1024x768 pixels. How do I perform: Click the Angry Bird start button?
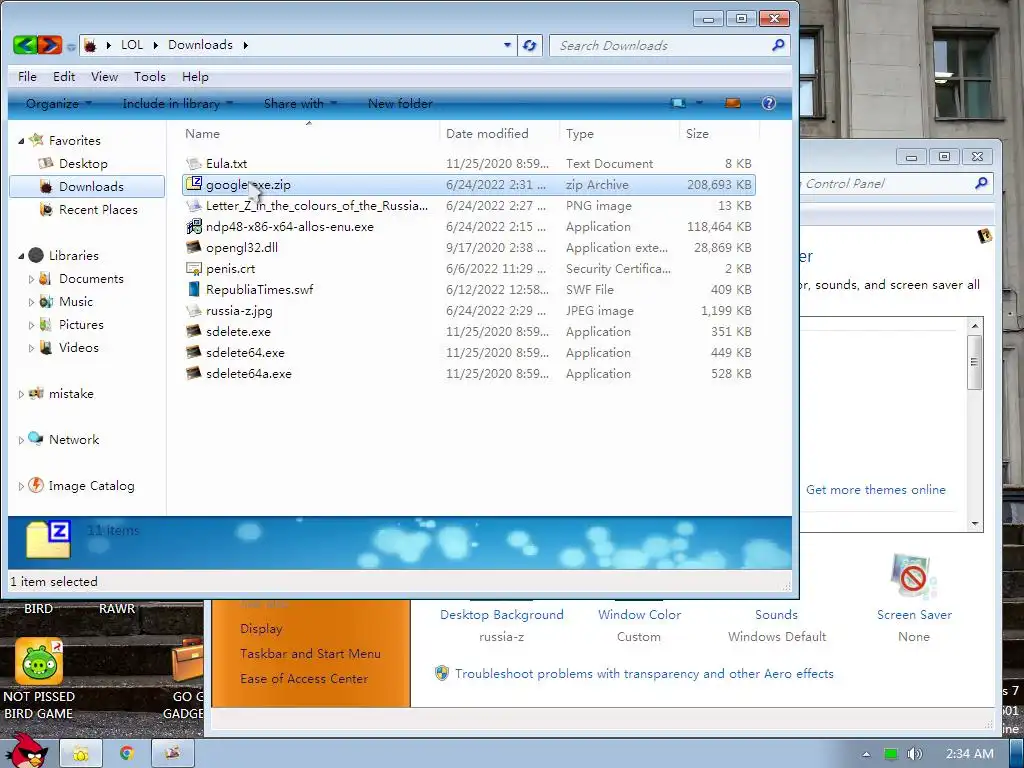(x=26, y=750)
